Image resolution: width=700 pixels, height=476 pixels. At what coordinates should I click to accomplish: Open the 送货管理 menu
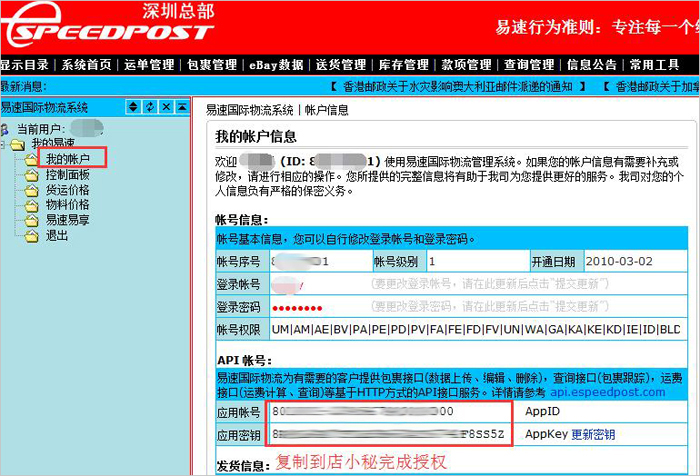(341, 65)
